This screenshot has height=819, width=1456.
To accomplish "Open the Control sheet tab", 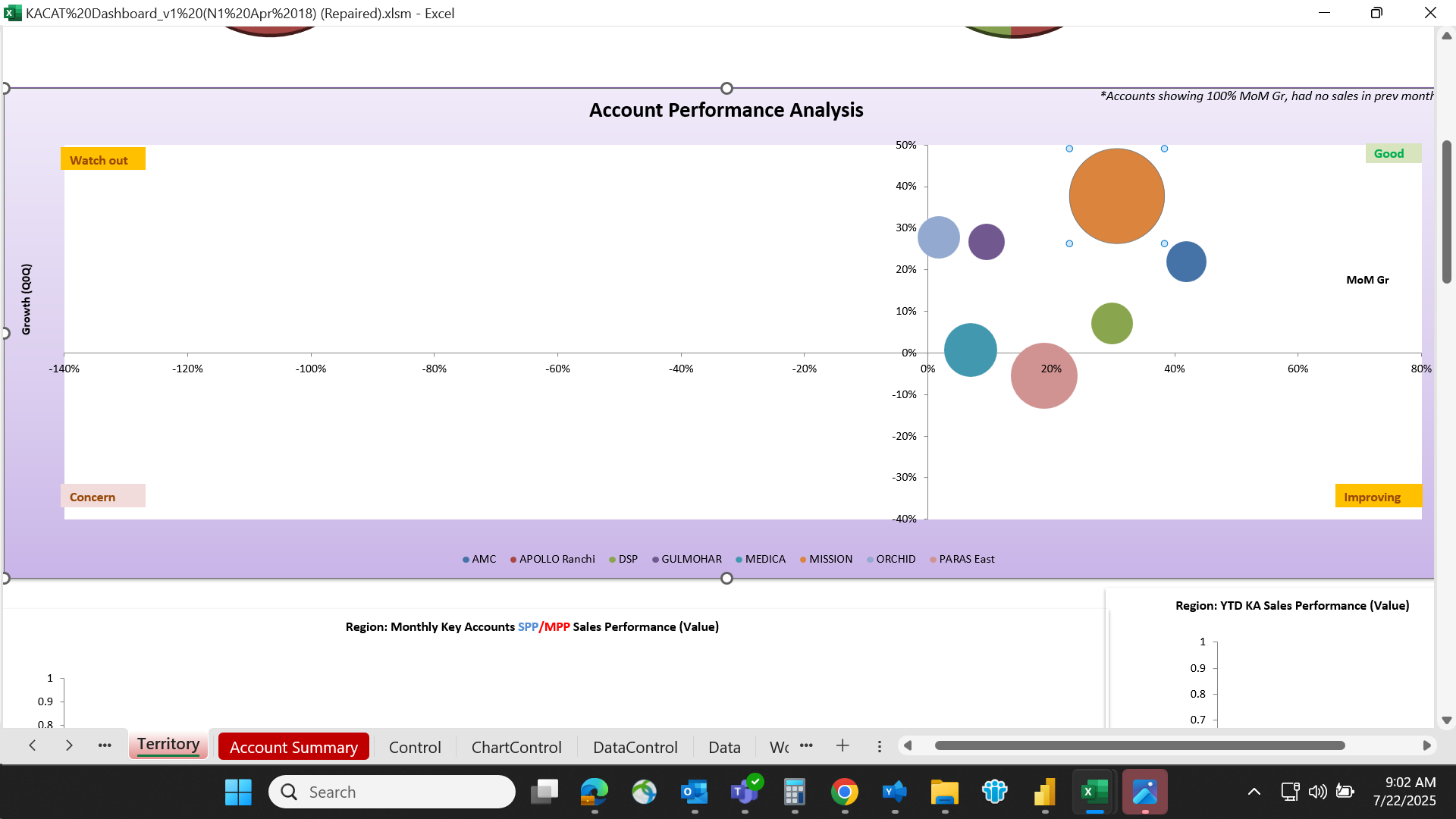I will tap(415, 748).
